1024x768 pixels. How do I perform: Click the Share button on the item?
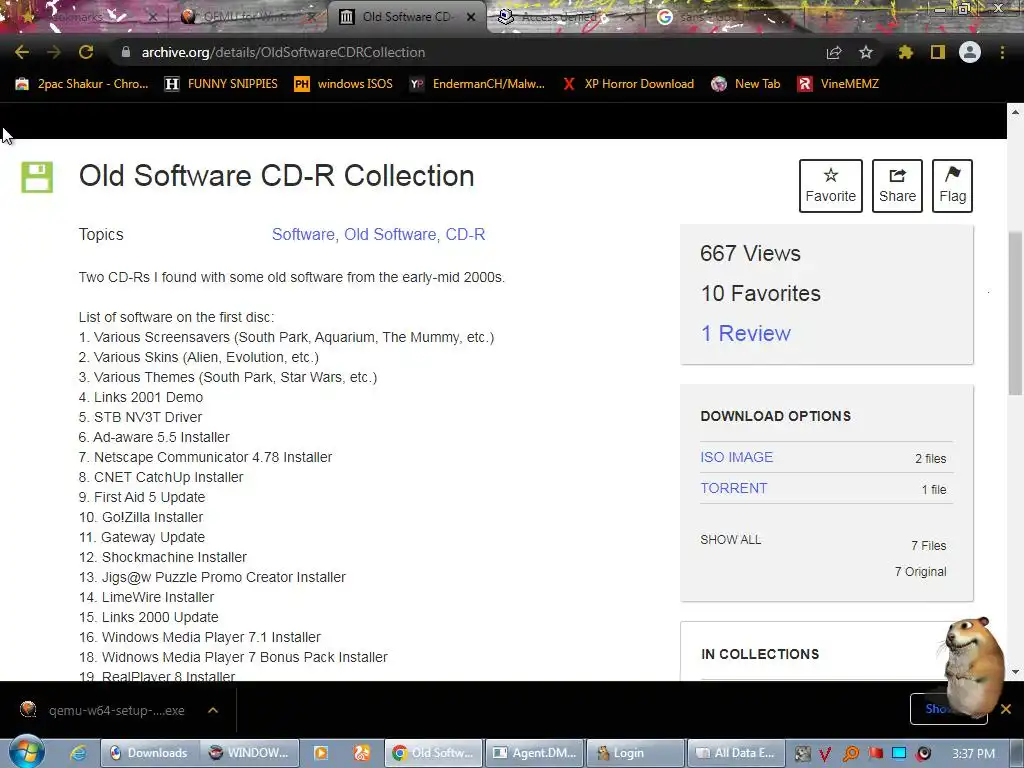(897, 186)
